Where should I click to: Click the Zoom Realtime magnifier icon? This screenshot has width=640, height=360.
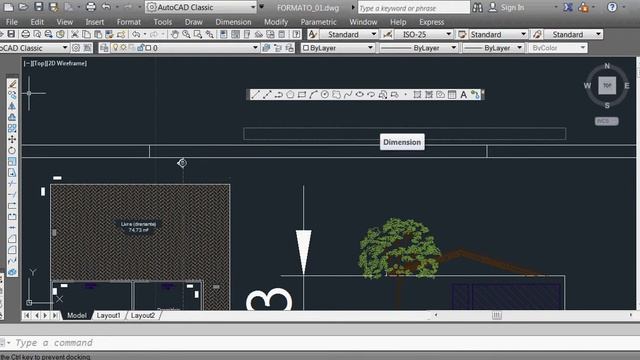[186, 34]
